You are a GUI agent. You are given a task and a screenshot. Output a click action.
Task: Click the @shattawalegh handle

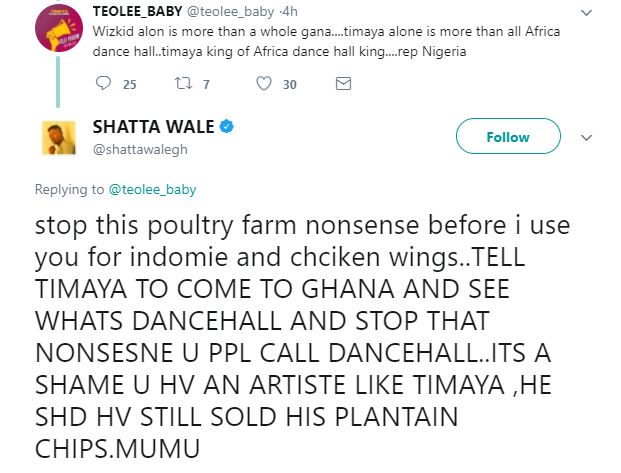(139, 149)
